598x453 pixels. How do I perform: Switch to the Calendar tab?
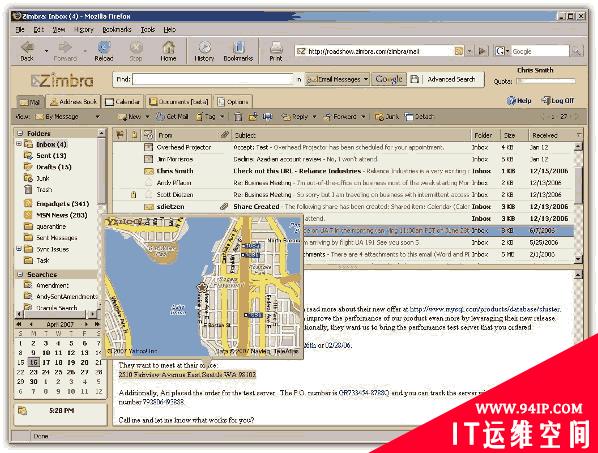click(x=123, y=102)
